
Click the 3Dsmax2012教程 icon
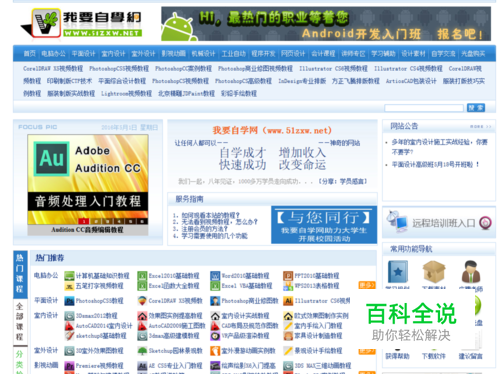click(69, 316)
